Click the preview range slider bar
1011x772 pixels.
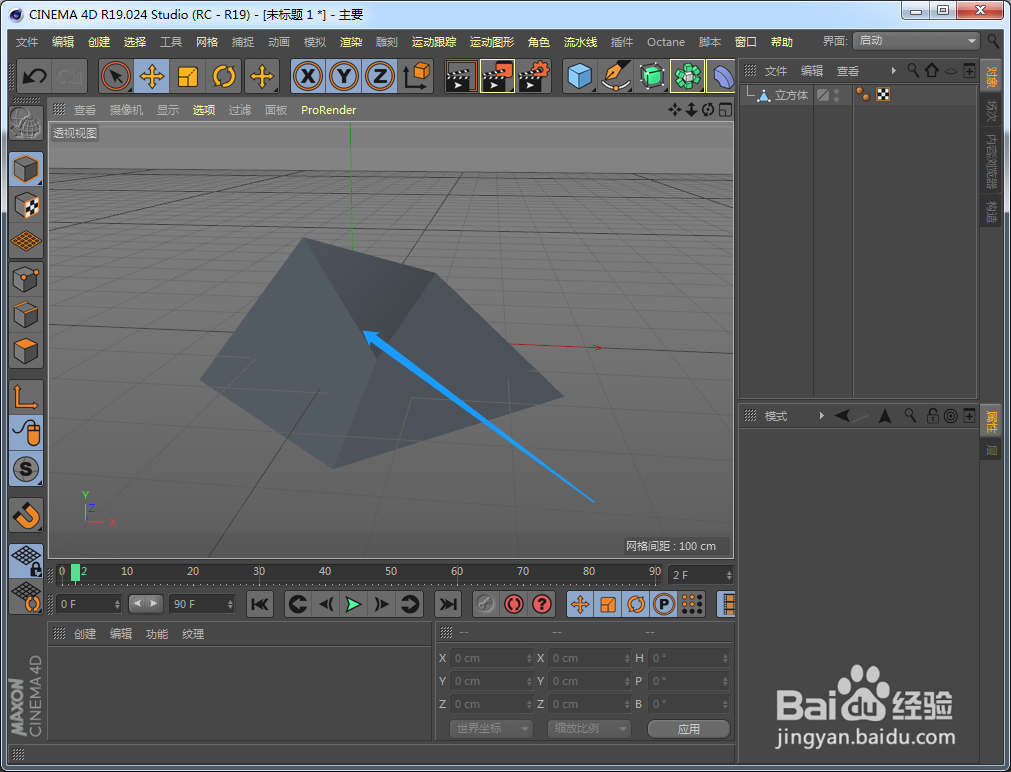[x=146, y=604]
